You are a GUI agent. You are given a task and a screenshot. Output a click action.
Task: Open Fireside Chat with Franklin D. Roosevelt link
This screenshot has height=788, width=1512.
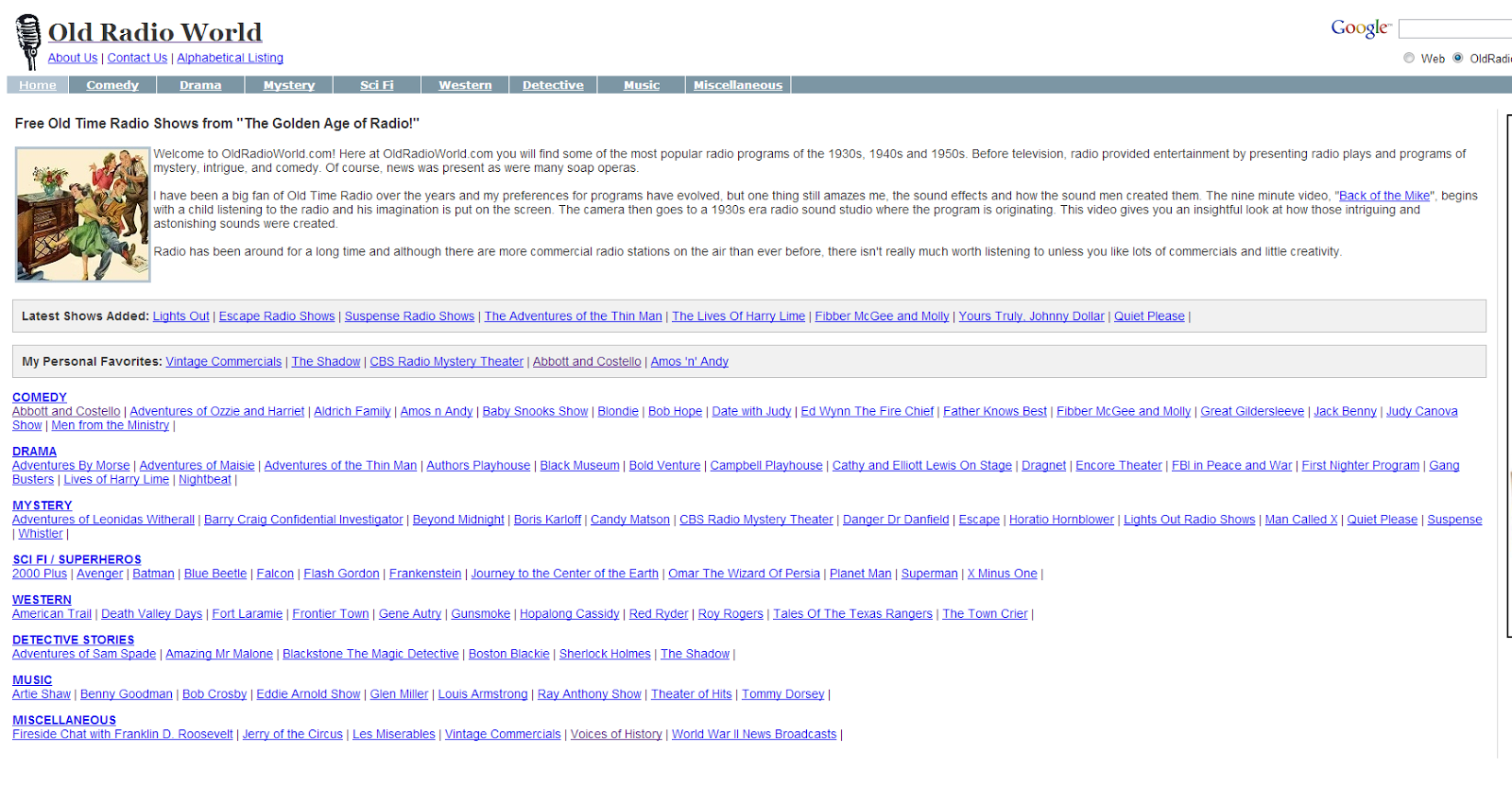(x=122, y=734)
